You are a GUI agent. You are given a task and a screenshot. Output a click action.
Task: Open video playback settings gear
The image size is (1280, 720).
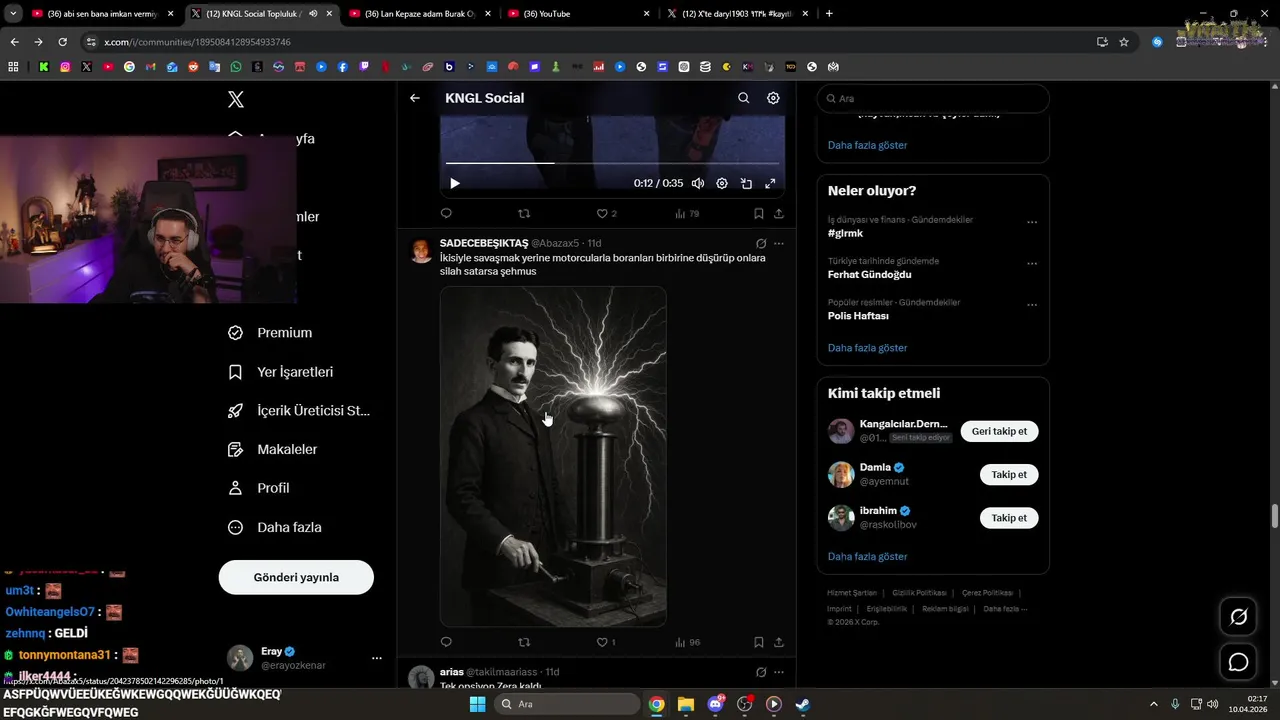click(722, 183)
